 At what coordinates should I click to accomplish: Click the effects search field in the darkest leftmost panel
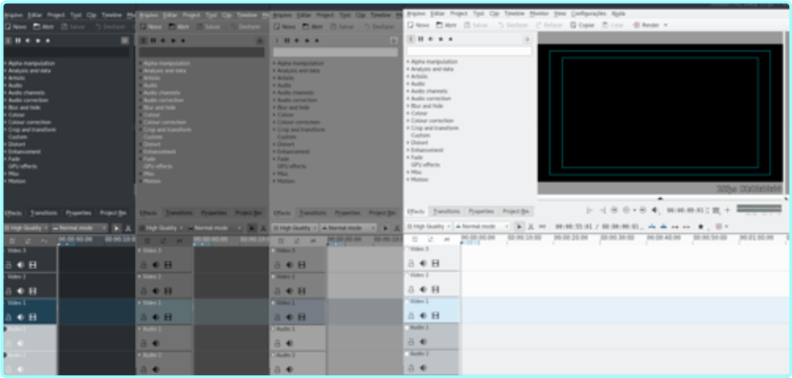67,52
